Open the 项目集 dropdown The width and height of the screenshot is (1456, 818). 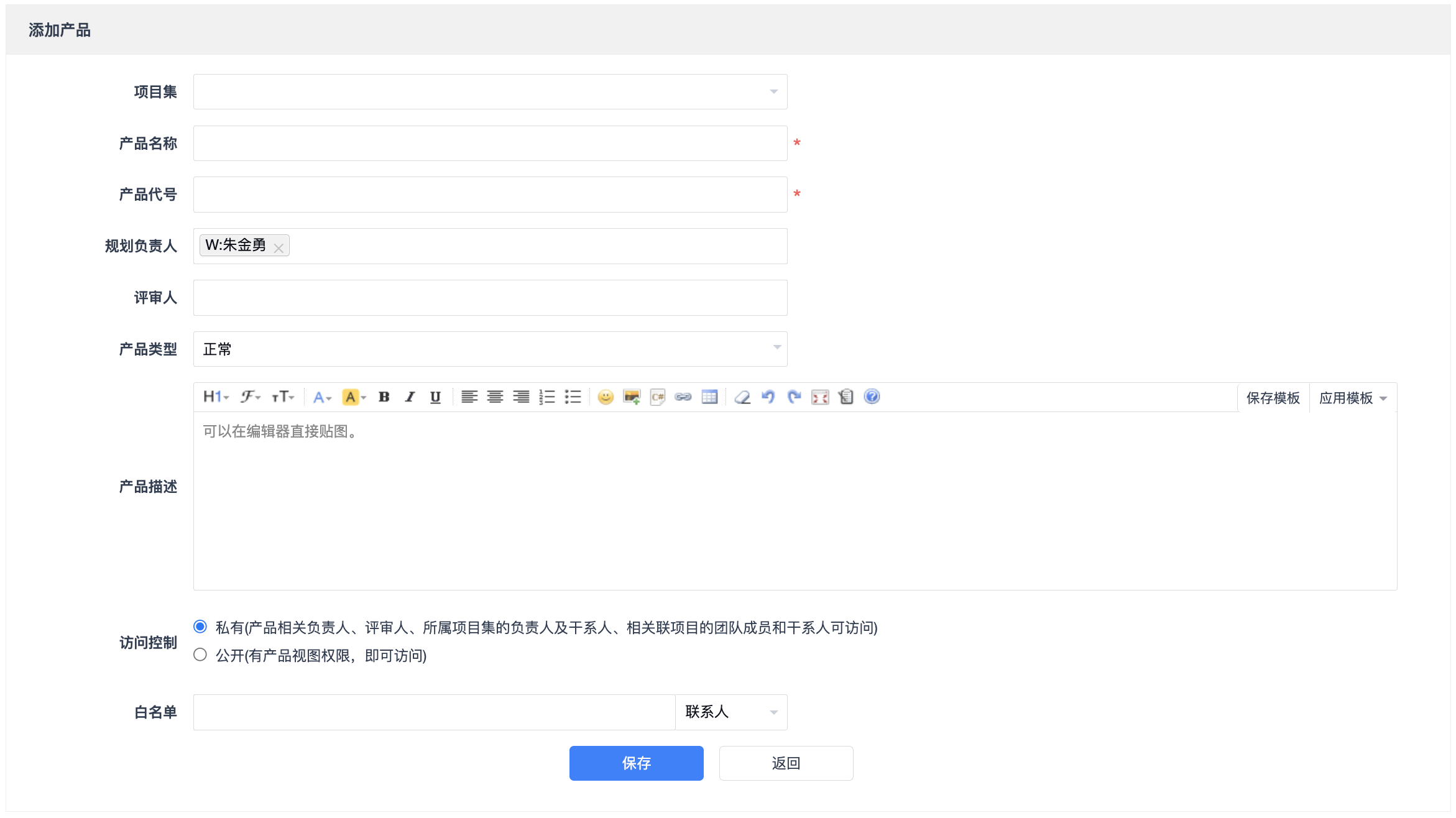tap(490, 92)
